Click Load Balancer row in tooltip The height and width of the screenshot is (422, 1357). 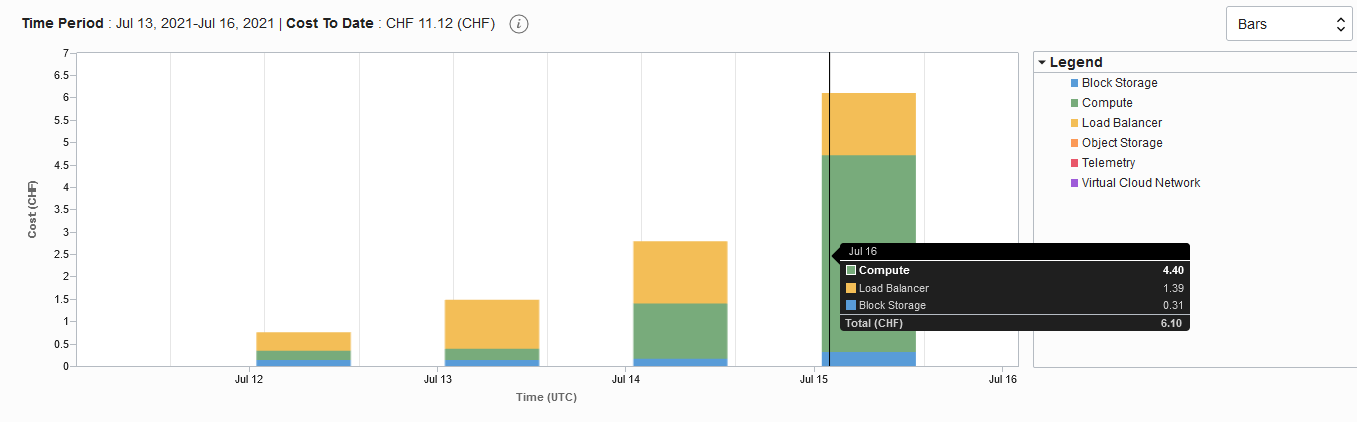(x=1014, y=288)
